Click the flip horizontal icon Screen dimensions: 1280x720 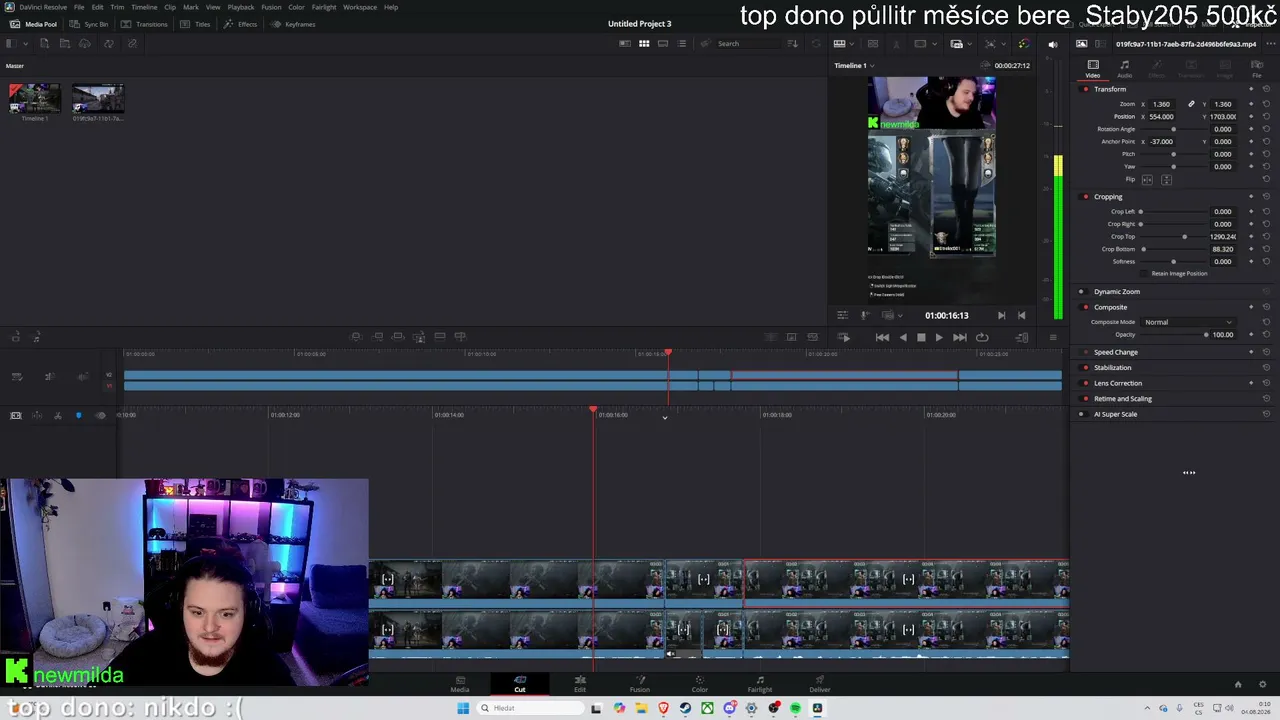pyautogui.click(x=1147, y=180)
